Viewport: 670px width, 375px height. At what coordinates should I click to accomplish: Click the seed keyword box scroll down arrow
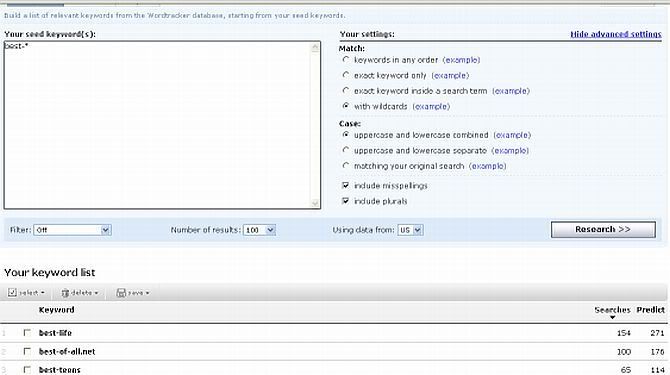click(315, 203)
